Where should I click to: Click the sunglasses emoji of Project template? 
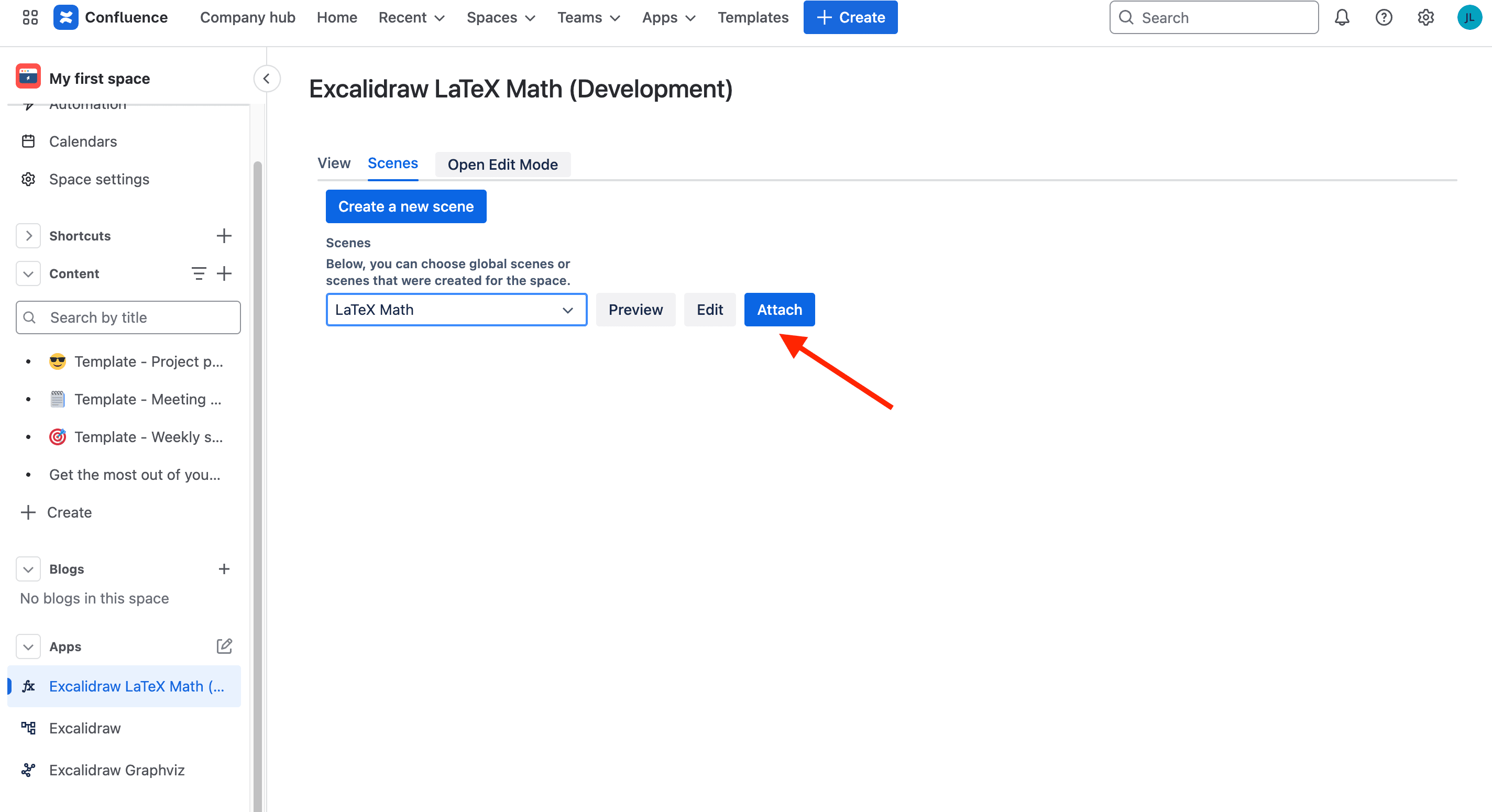pos(57,361)
